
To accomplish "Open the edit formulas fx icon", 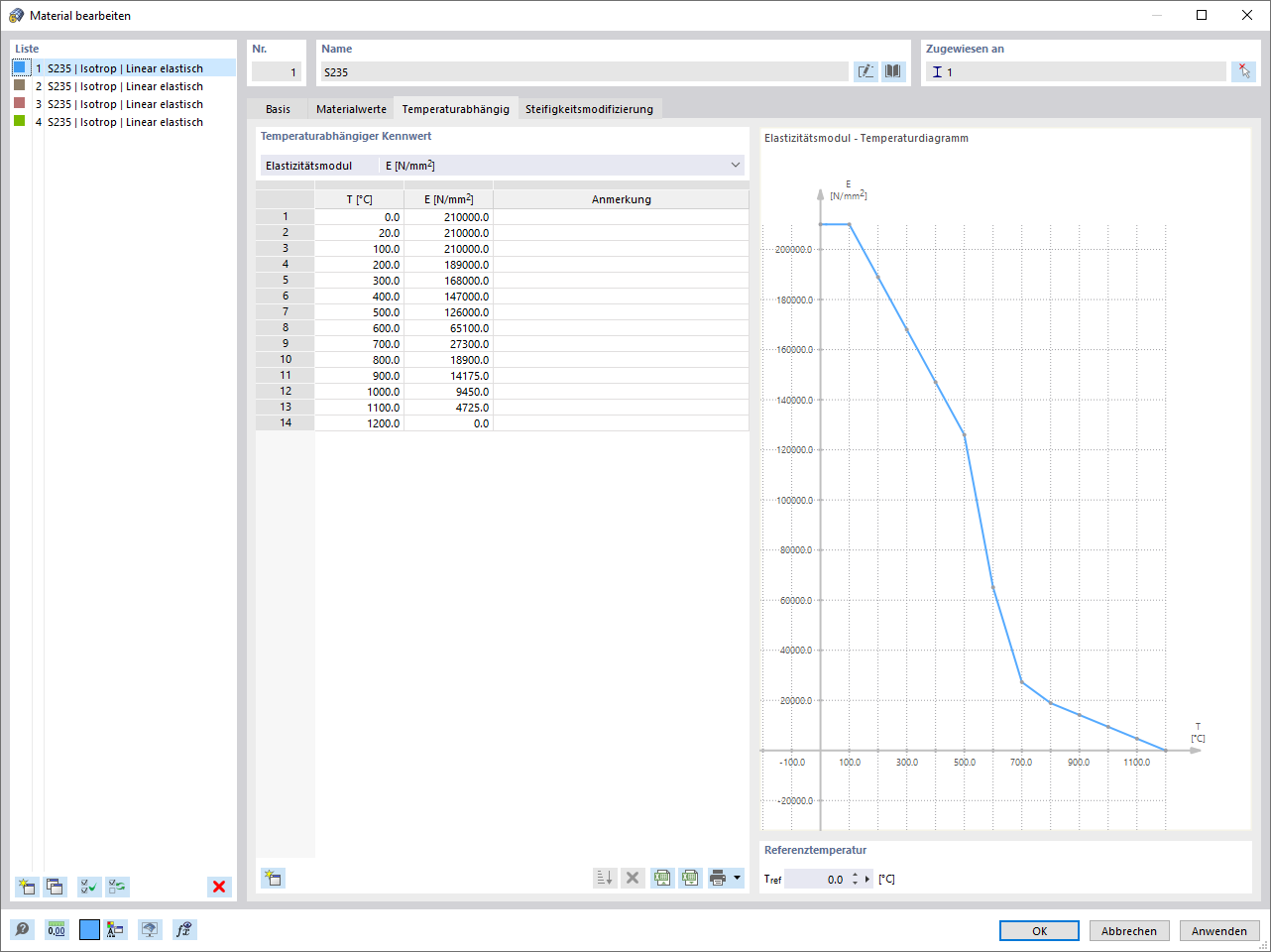I will click(183, 929).
